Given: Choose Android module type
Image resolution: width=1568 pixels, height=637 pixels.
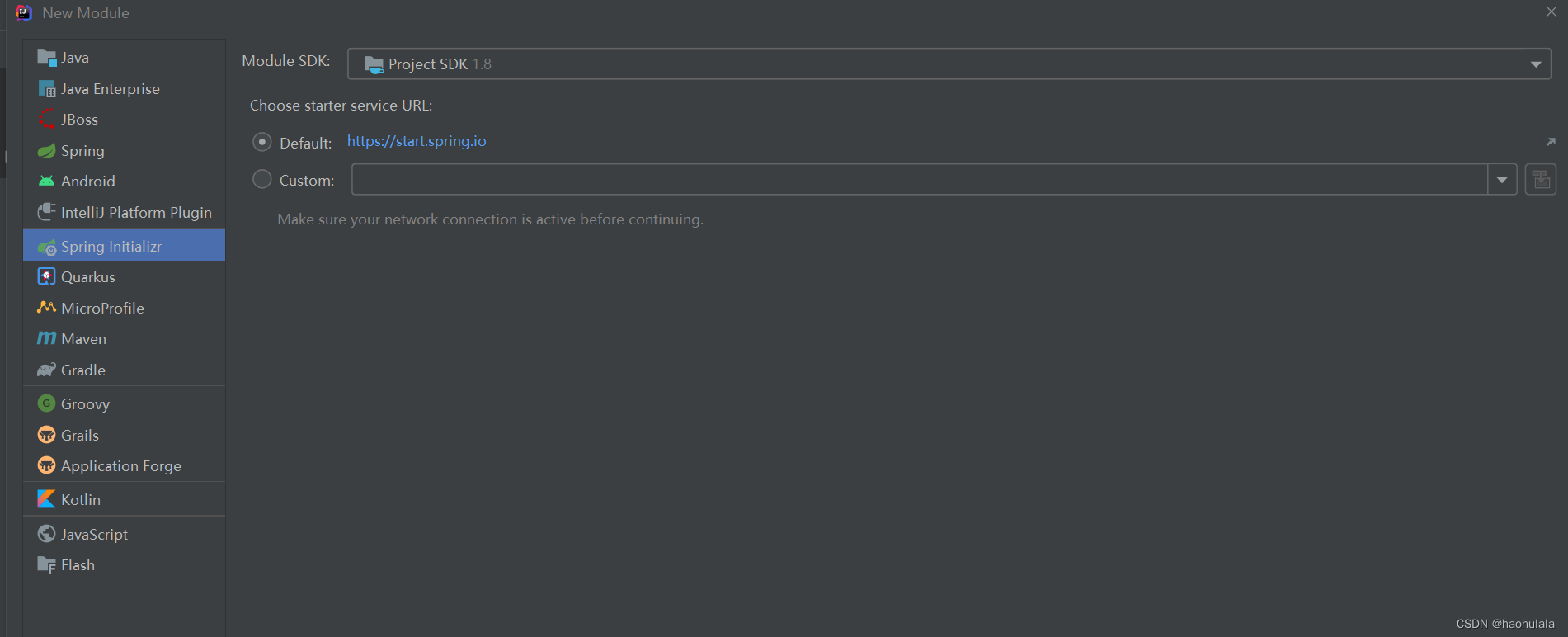Looking at the screenshot, I should [124, 181].
